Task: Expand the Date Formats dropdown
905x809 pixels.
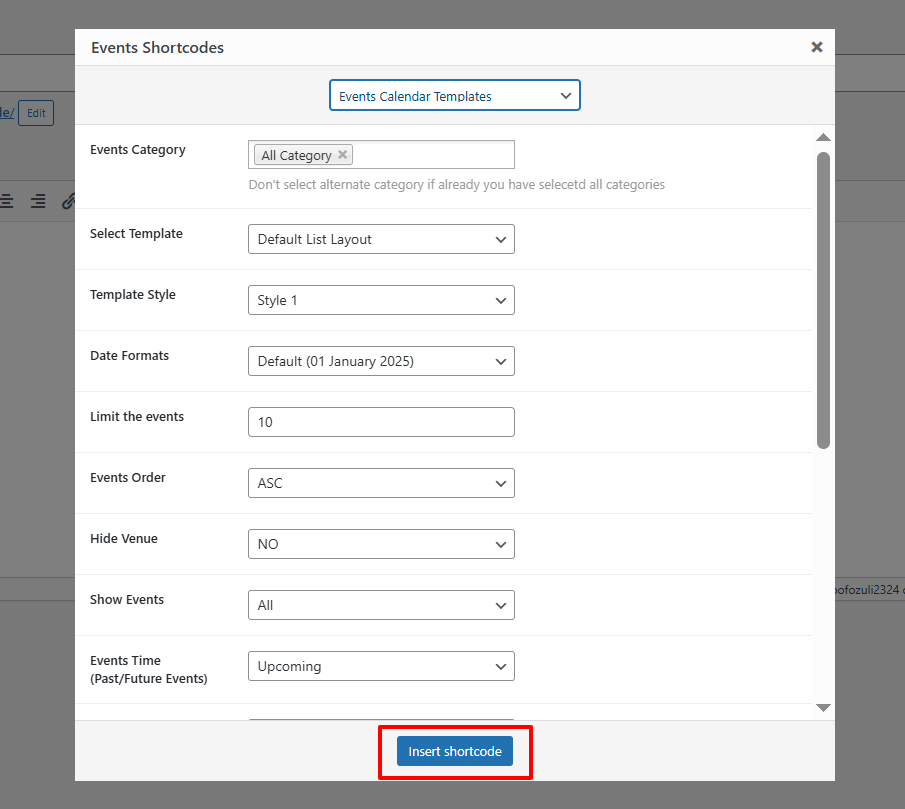Action: pos(381,361)
